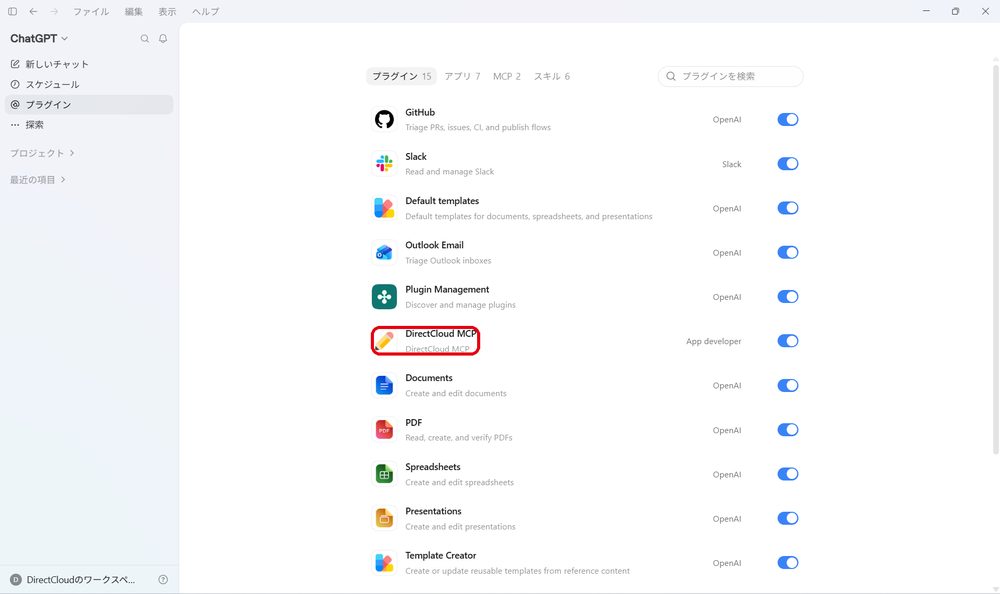Screen dimensions: 1000x594
Task: Click the PDF red icon
Action: pos(384,429)
